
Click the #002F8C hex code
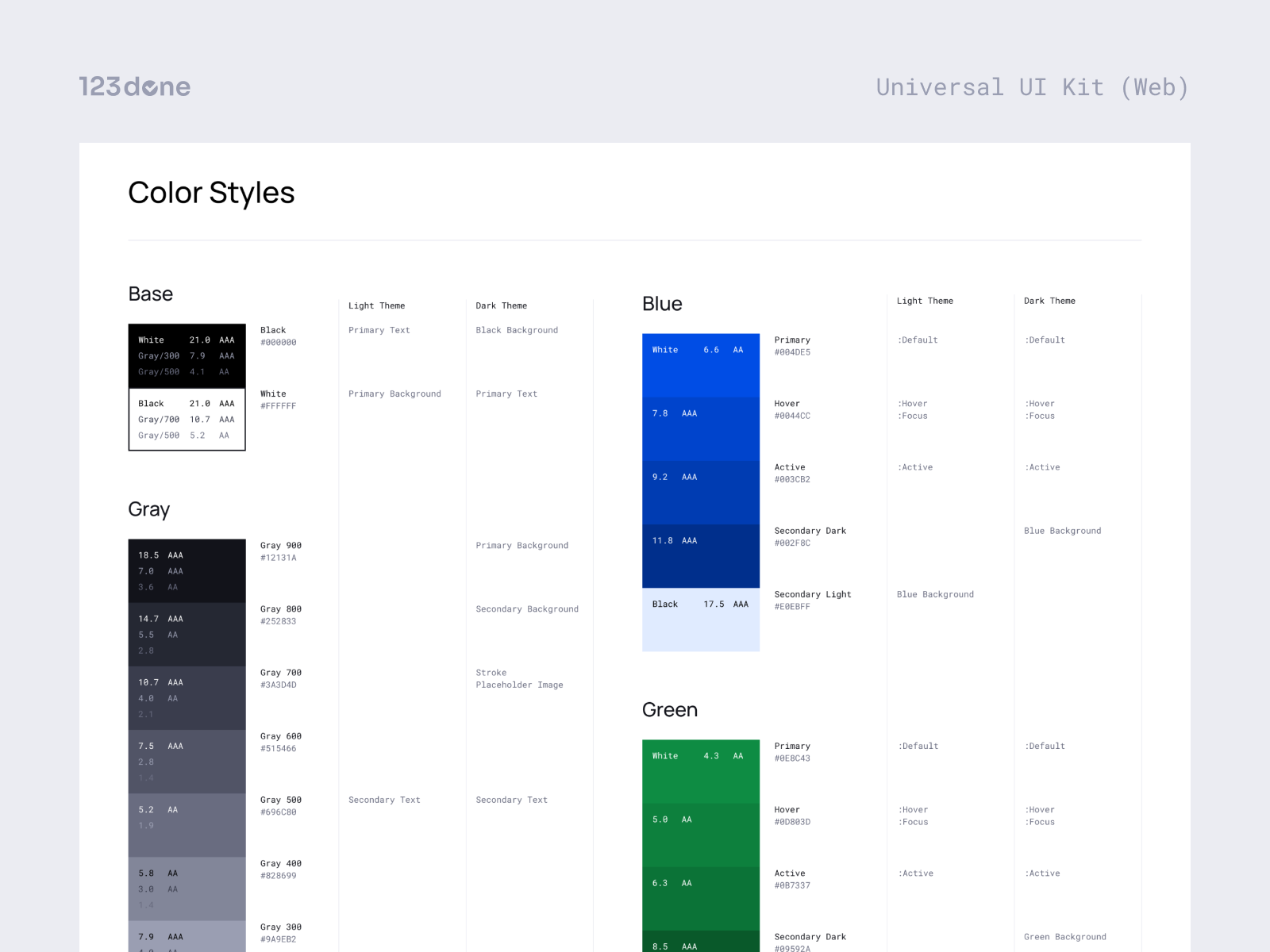tap(793, 543)
